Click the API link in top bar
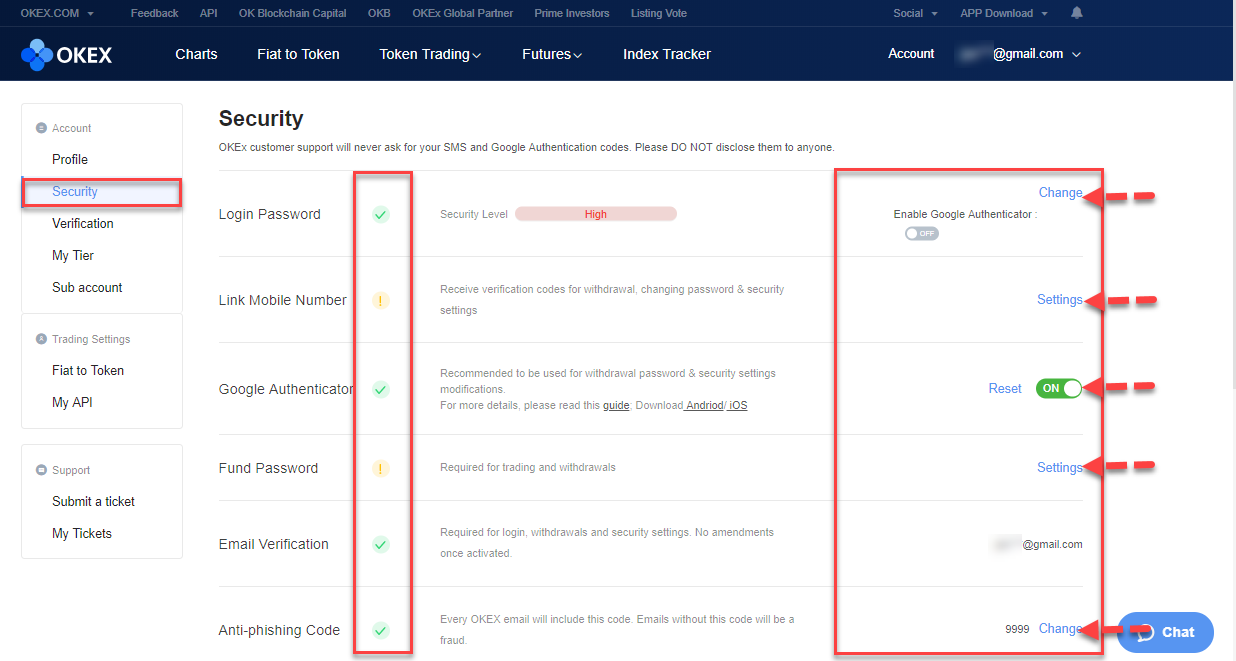Viewport: 1236px width, 661px height. [209, 13]
